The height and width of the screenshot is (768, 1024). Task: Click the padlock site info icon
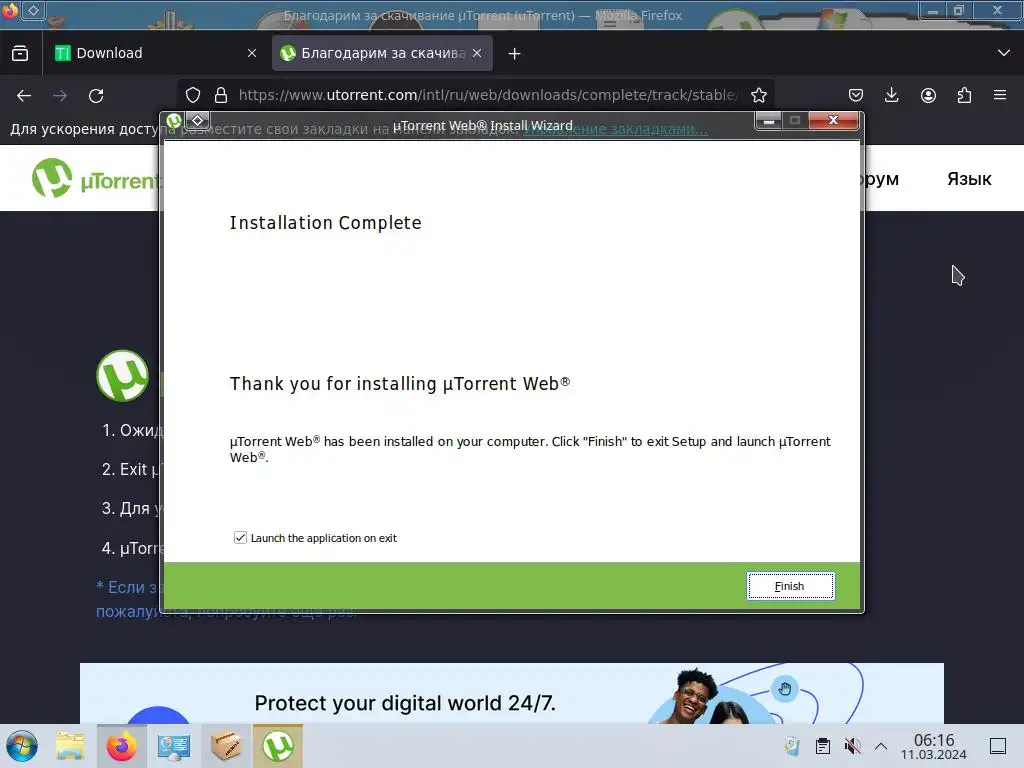point(221,95)
